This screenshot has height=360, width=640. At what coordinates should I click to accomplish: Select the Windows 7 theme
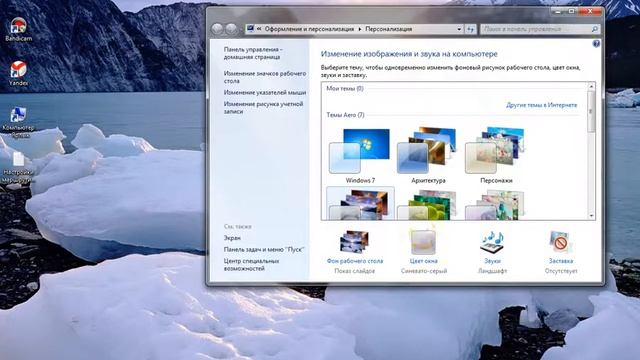360,156
